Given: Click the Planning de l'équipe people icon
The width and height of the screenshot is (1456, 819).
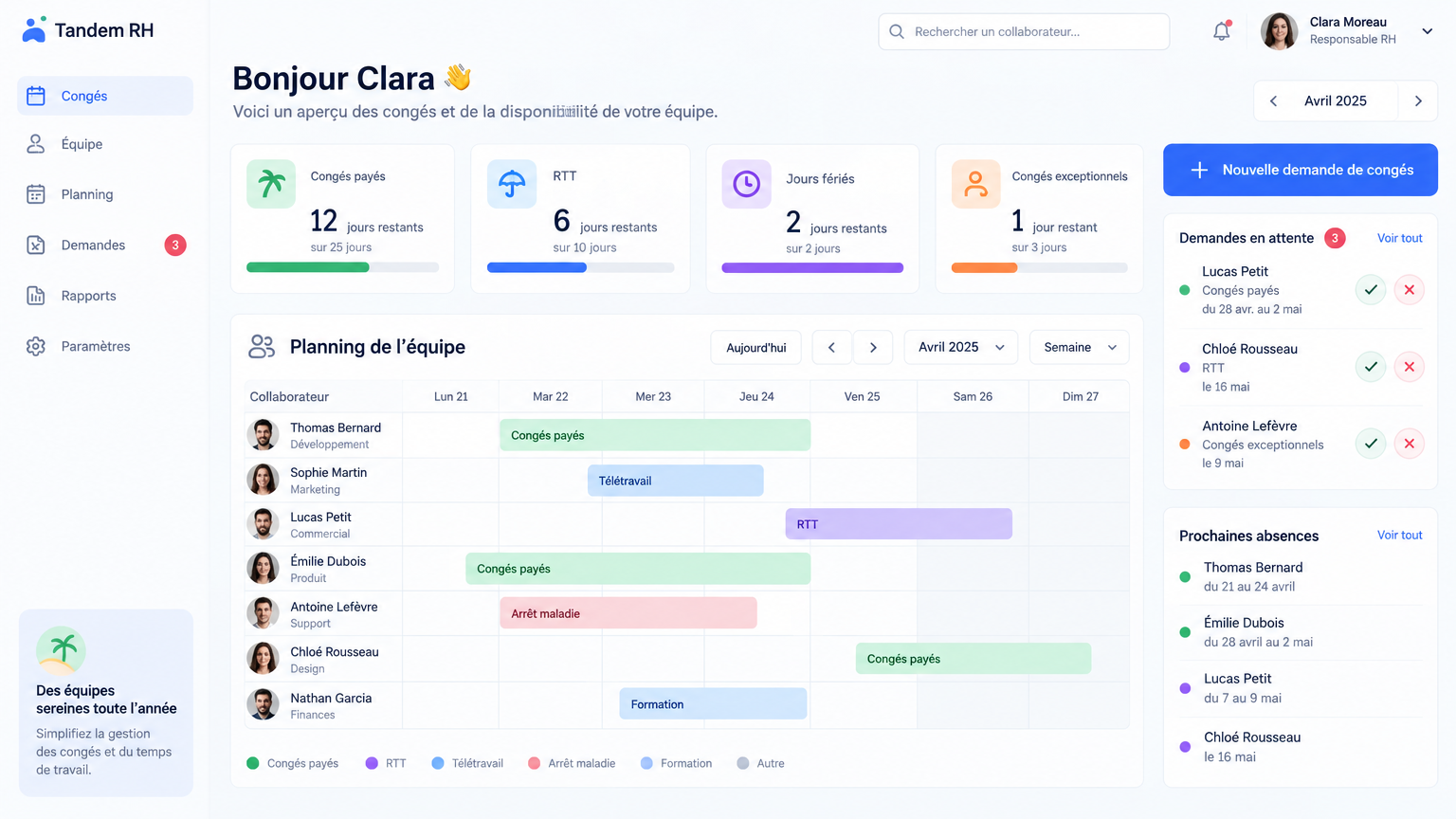Looking at the screenshot, I should (262, 347).
